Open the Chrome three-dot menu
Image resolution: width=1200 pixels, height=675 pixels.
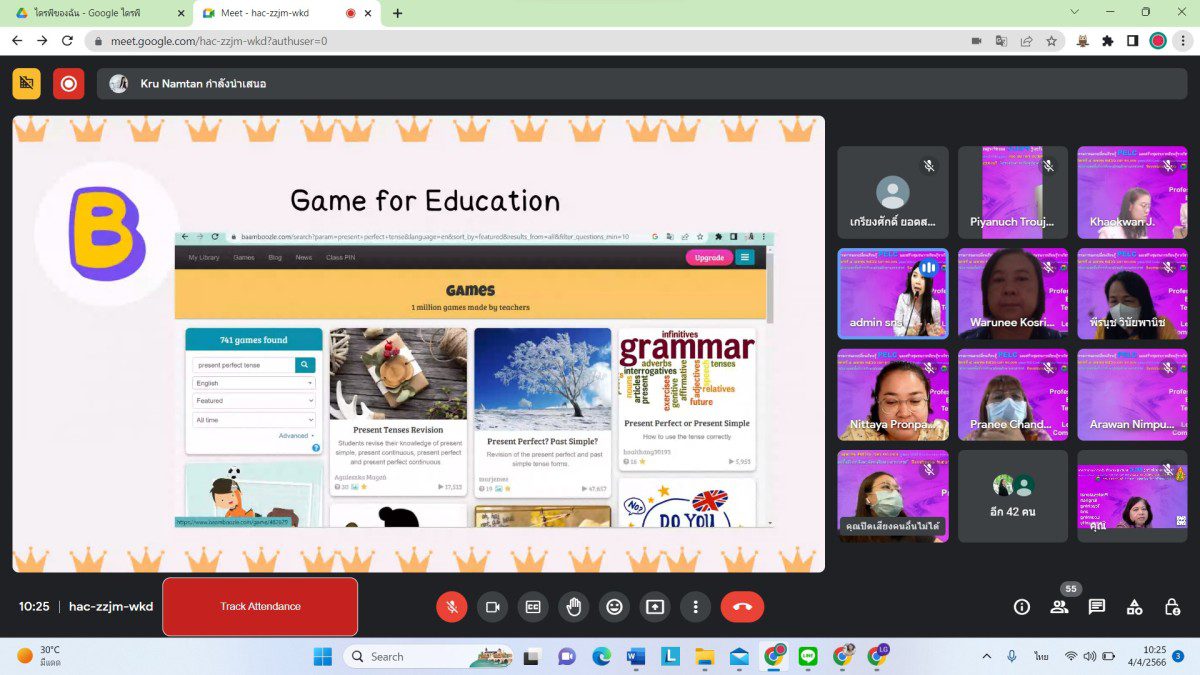(x=1183, y=41)
